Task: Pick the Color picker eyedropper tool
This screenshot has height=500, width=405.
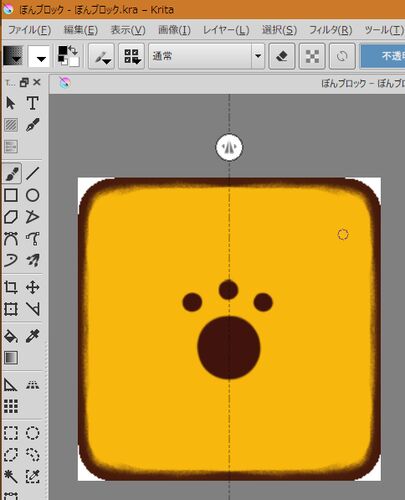Action: tap(32, 336)
